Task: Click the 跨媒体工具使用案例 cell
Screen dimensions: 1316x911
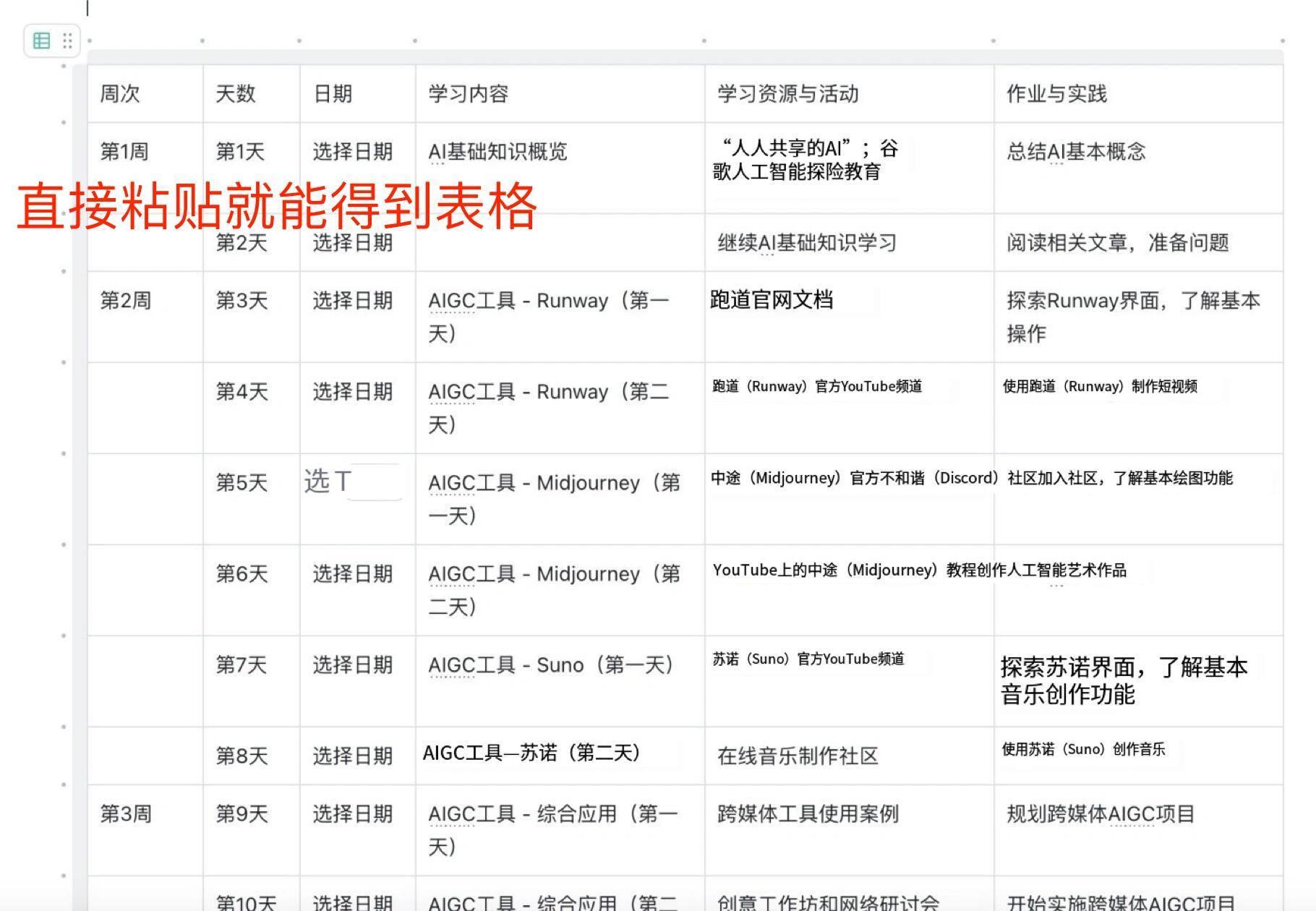Action: (850, 830)
